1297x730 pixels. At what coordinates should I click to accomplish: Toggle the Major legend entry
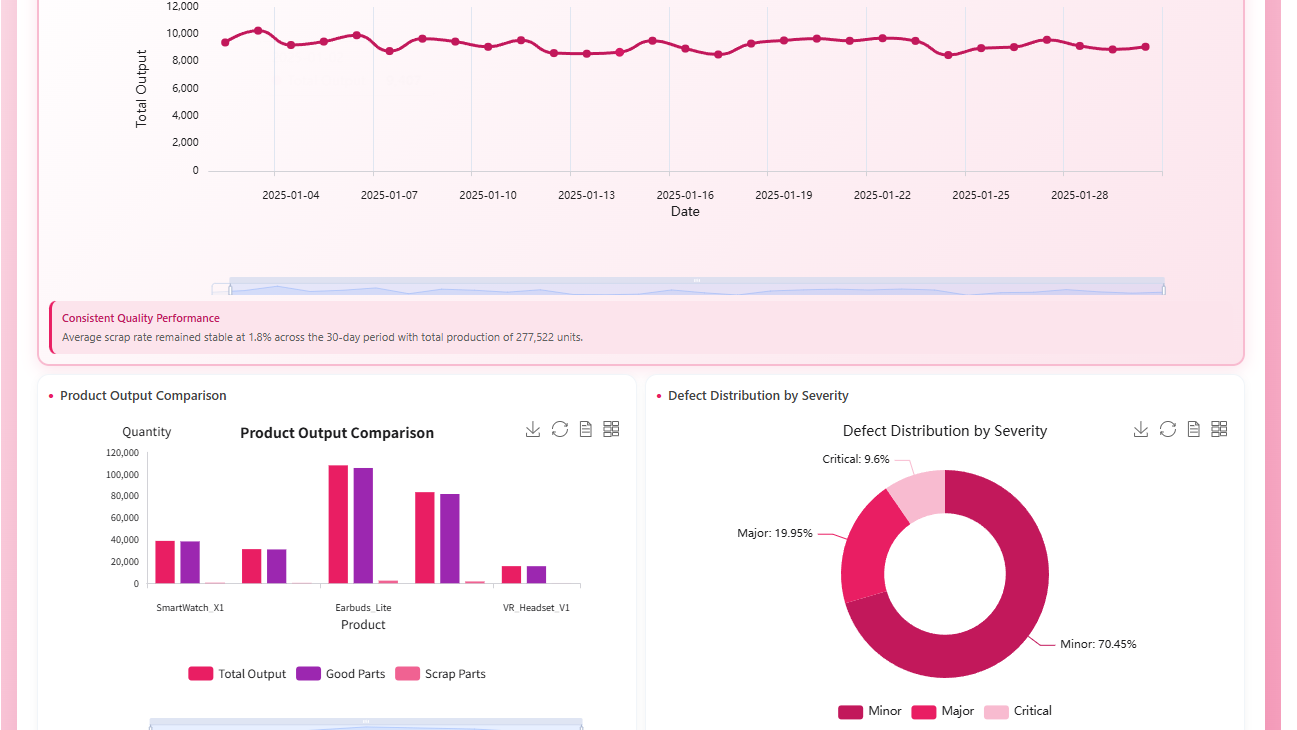[943, 712]
